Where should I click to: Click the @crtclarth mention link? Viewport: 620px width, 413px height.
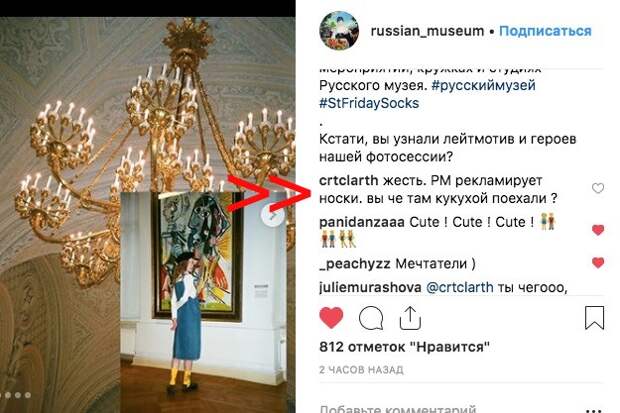click(x=459, y=287)
